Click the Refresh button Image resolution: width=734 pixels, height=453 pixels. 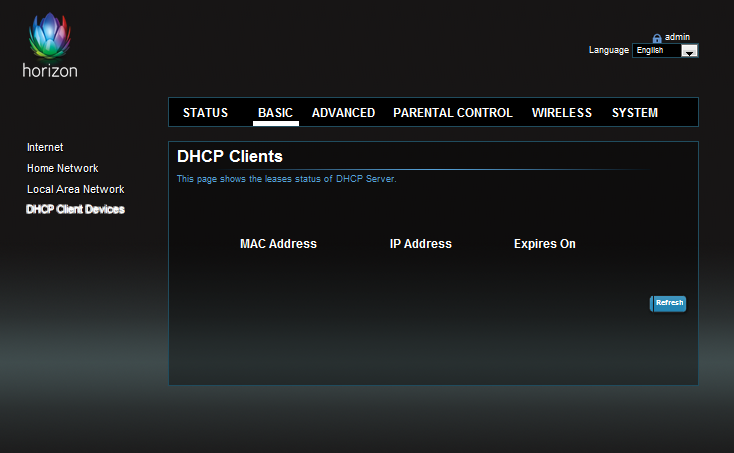click(668, 303)
